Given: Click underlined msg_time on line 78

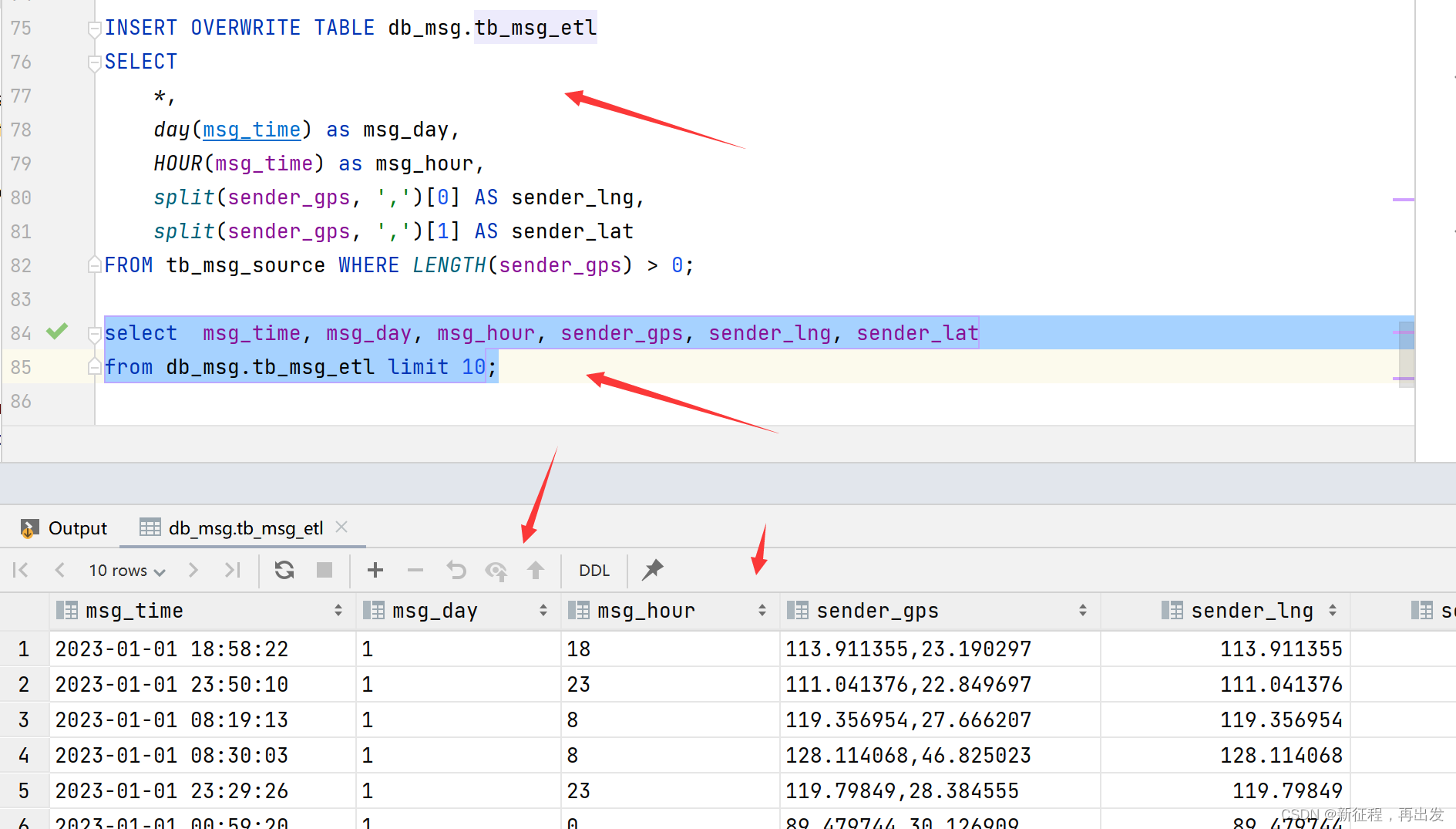Looking at the screenshot, I should pos(251,130).
